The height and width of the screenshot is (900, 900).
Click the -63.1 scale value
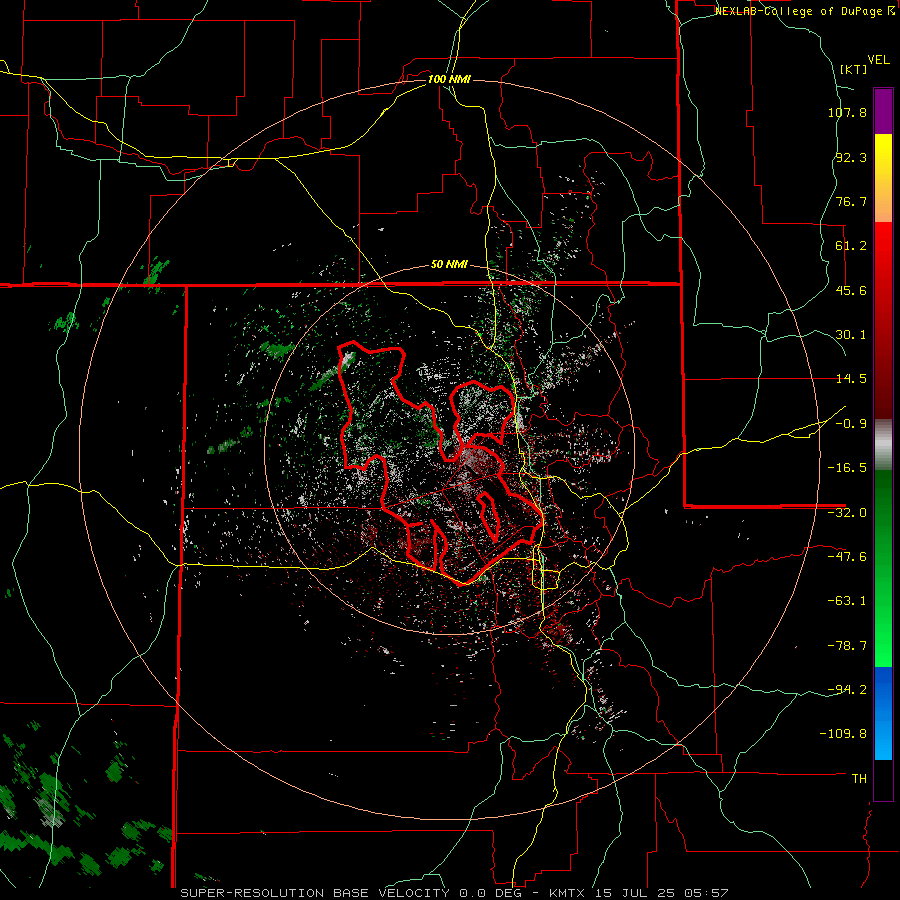click(x=847, y=601)
